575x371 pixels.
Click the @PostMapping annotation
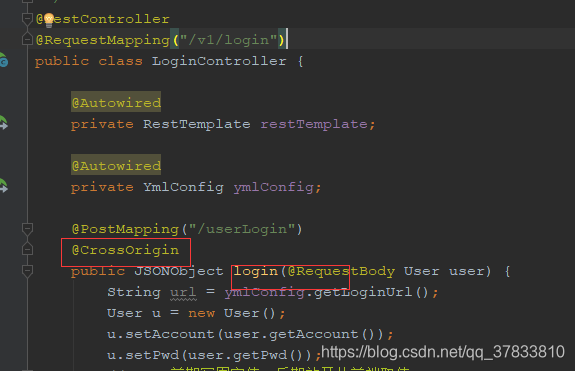[x=125, y=229]
